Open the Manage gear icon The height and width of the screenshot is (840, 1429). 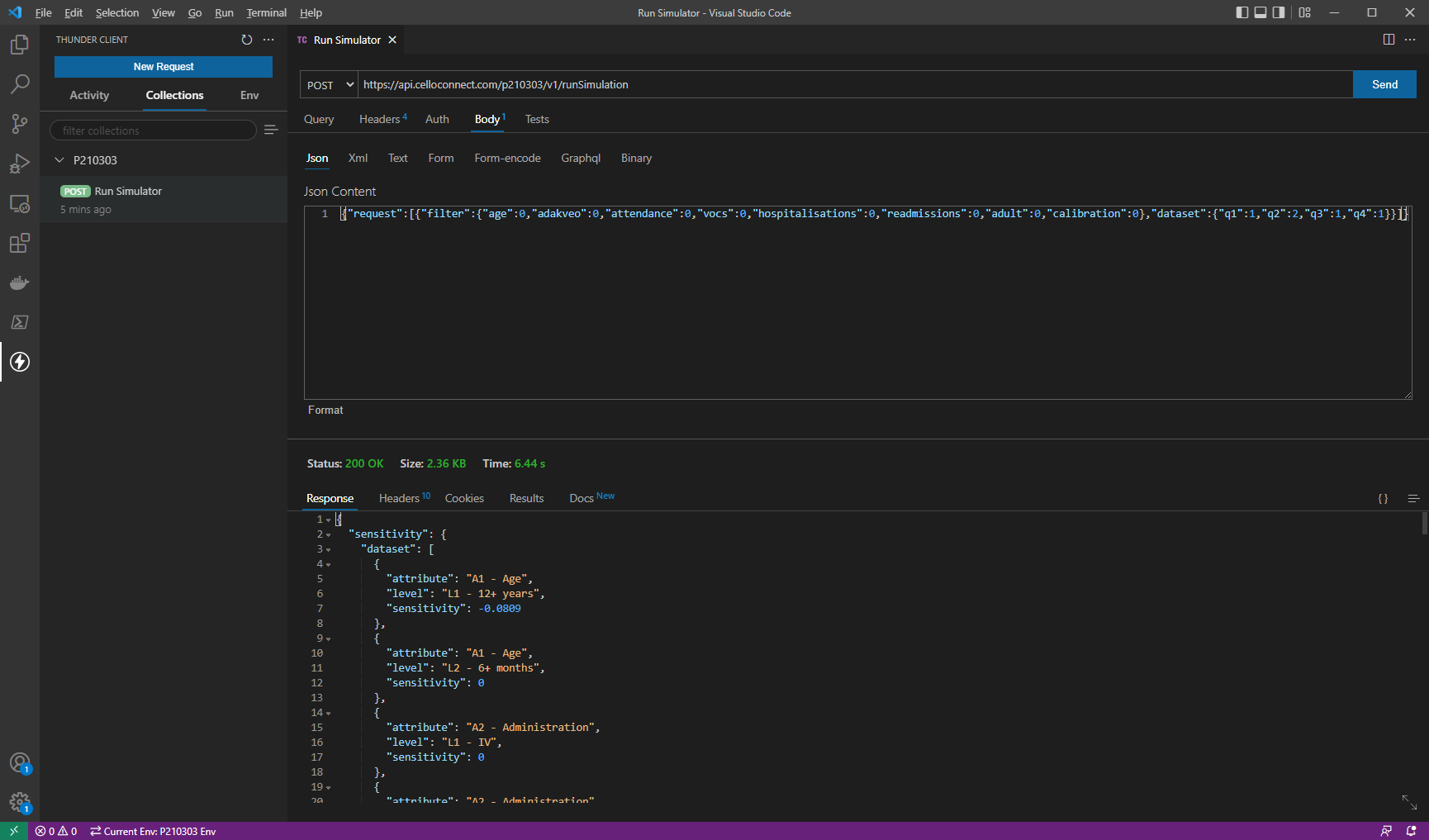20,803
